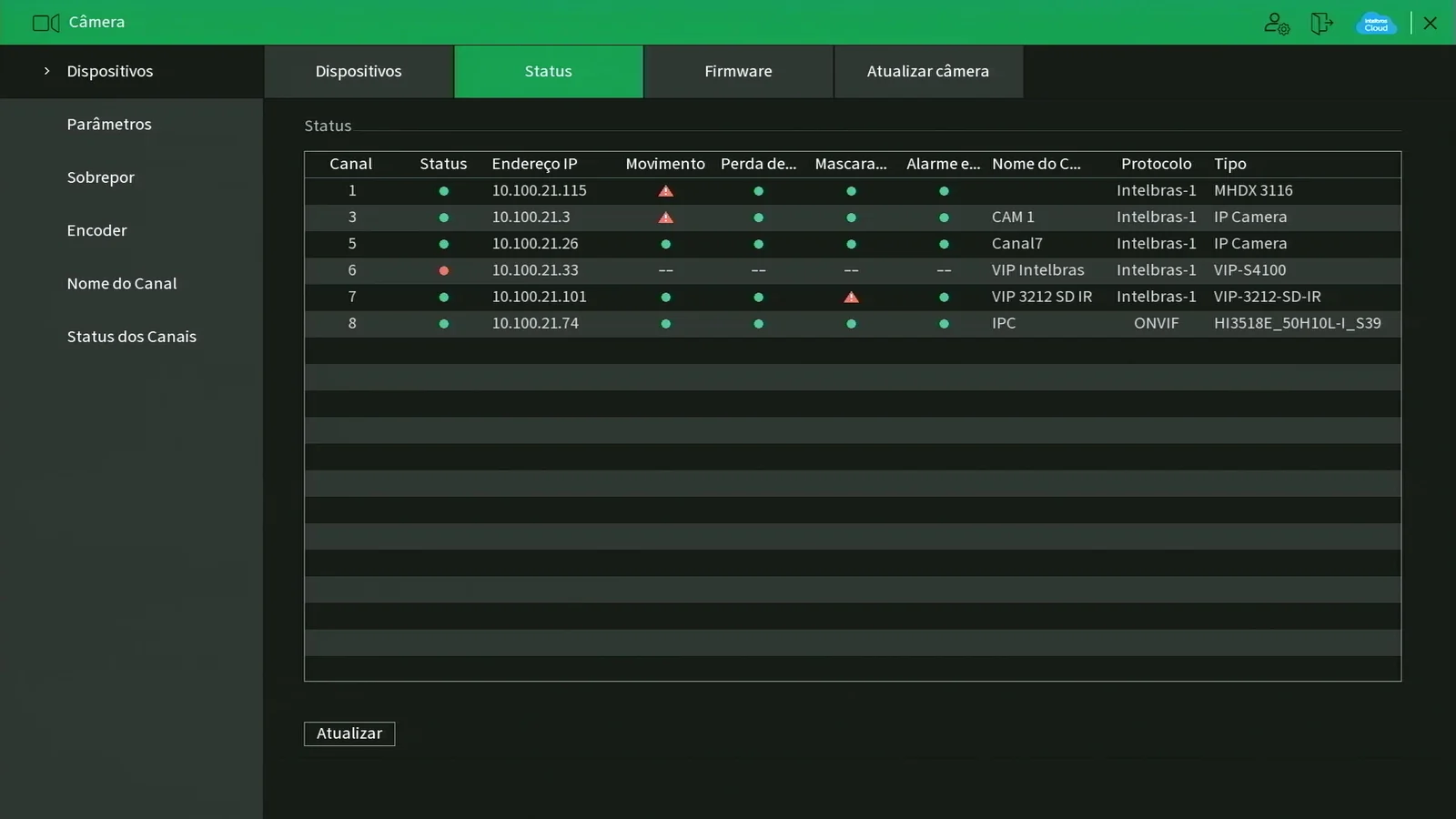Select the Status tab
1456x819 pixels.
[x=549, y=71]
